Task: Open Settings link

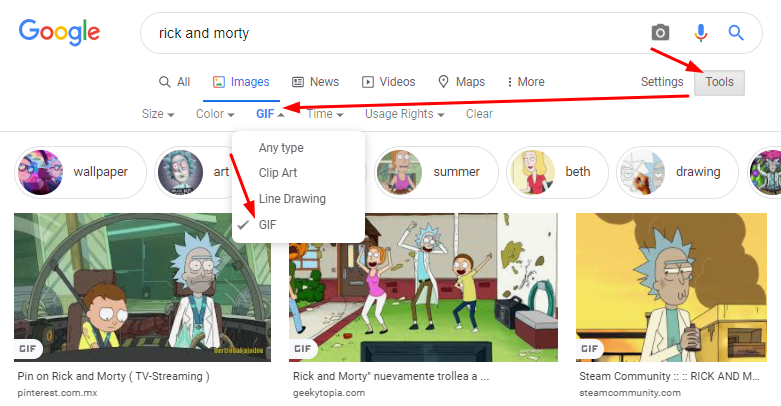Action: pyautogui.click(x=662, y=82)
